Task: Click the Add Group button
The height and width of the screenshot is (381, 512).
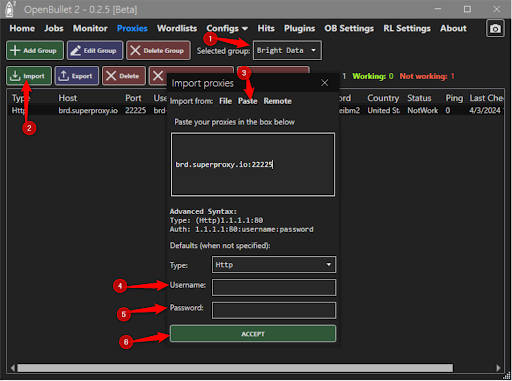Action: 35,51
